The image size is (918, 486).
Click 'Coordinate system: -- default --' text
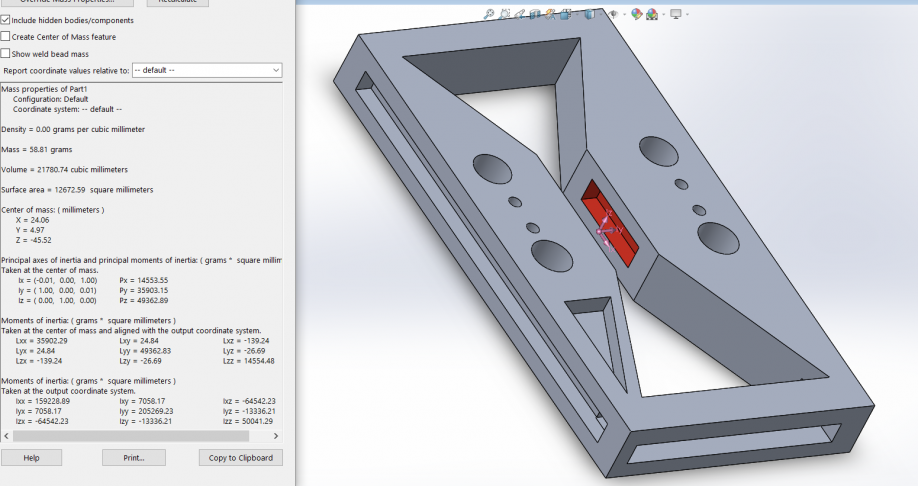pos(67,109)
